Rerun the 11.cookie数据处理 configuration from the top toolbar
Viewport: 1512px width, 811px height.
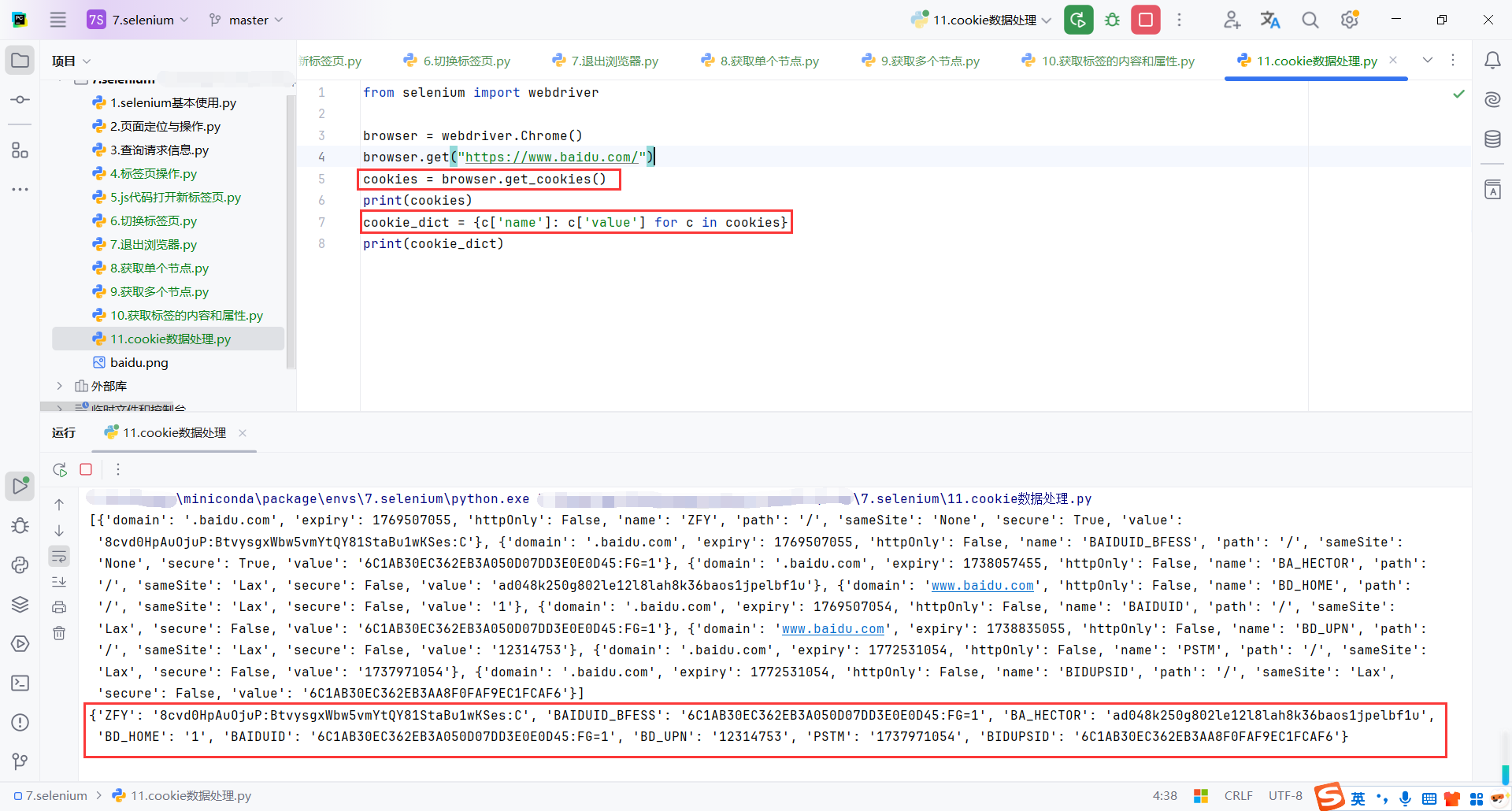[x=1078, y=20]
